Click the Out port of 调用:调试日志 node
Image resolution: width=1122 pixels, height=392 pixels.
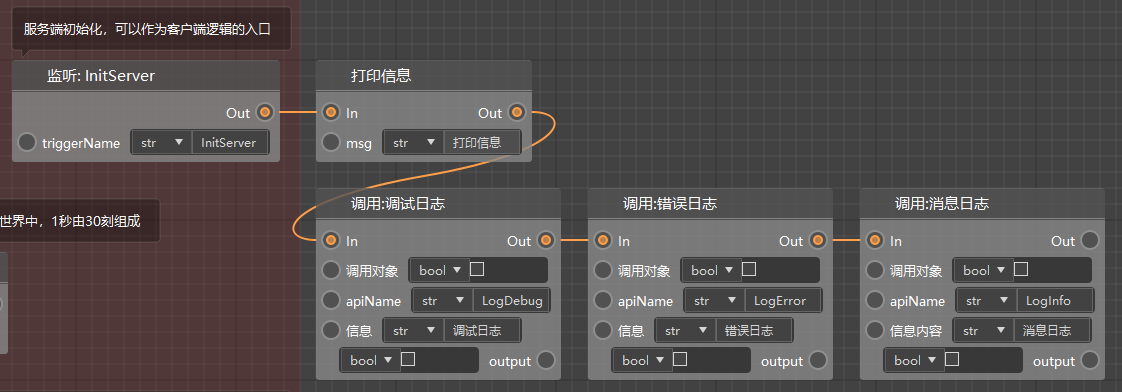[546, 240]
